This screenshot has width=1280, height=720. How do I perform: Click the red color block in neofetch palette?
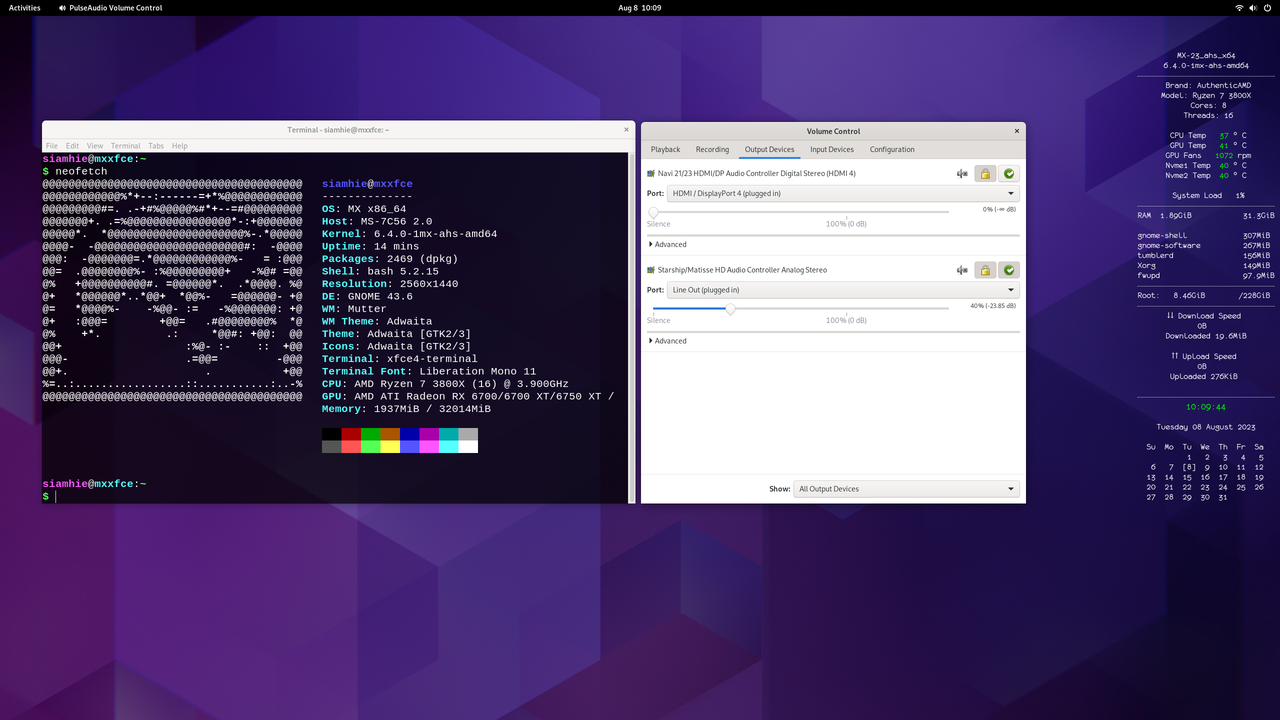(x=351, y=434)
